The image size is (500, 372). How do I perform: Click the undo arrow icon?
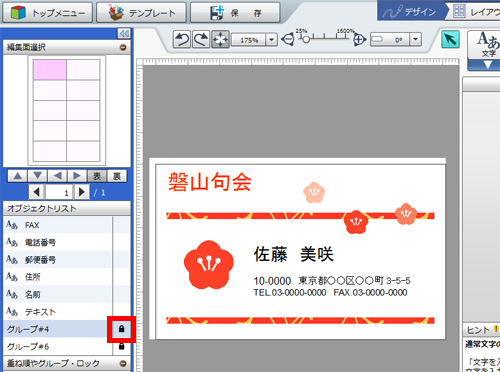tap(182, 40)
